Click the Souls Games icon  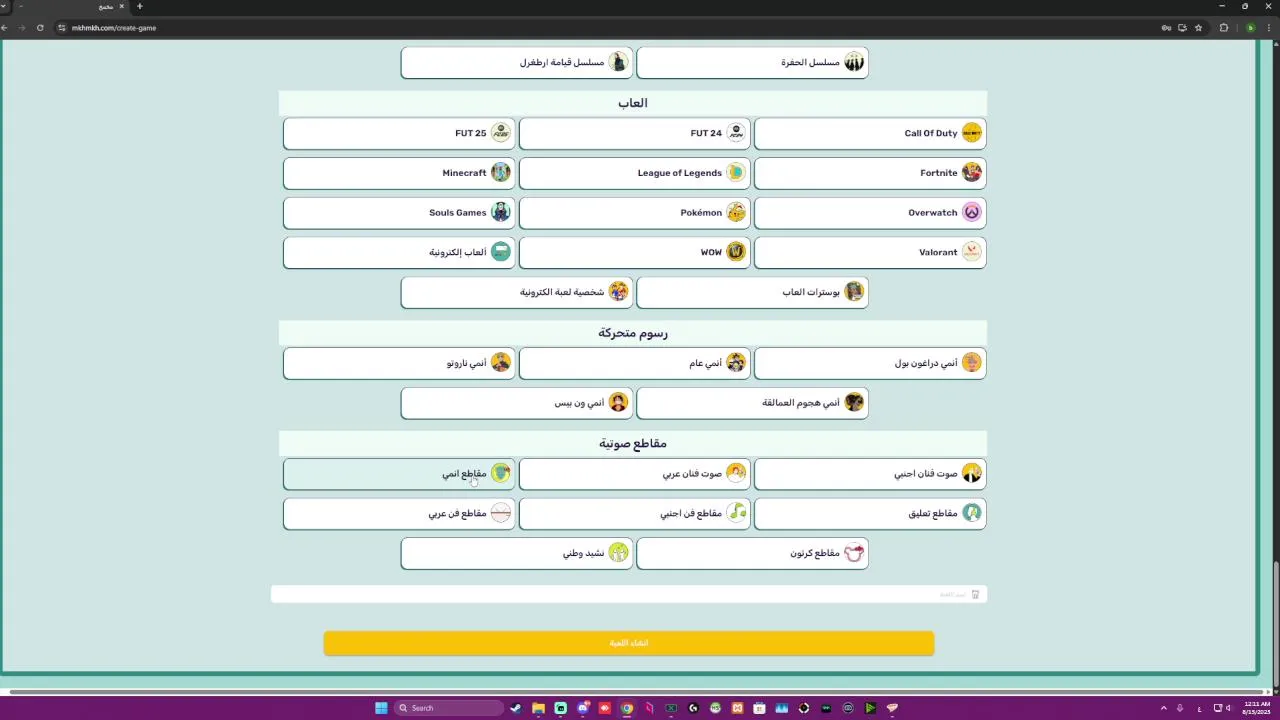point(501,212)
